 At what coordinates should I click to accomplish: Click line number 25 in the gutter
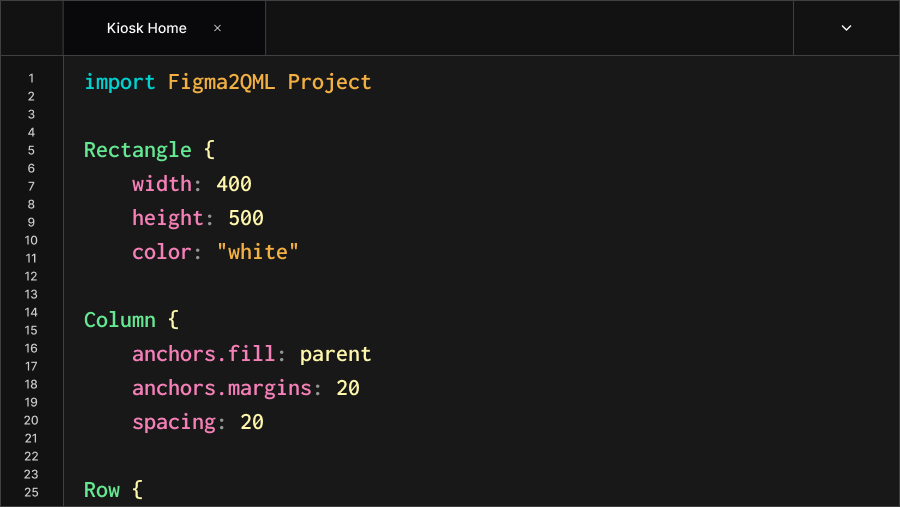click(31, 492)
